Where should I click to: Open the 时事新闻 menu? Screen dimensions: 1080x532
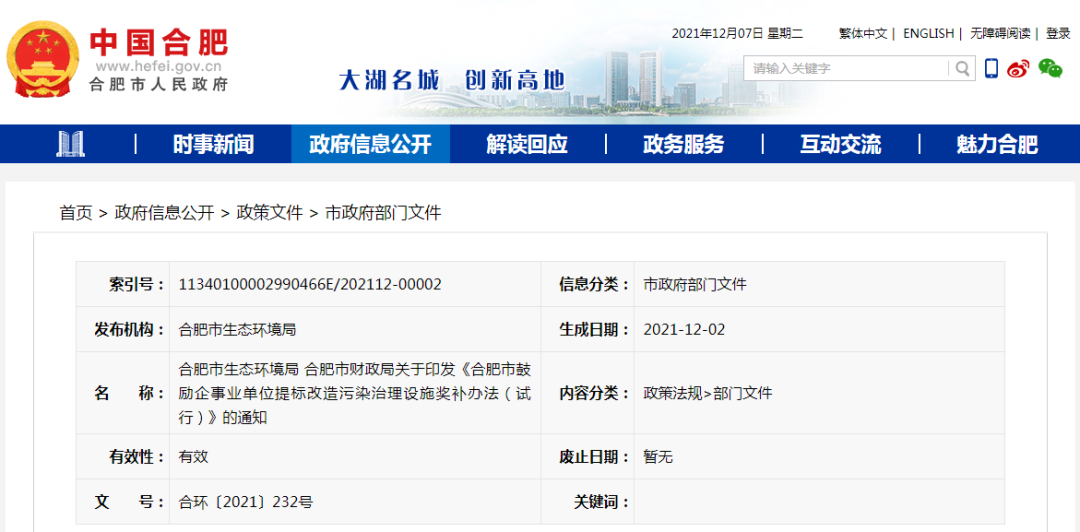(213, 144)
